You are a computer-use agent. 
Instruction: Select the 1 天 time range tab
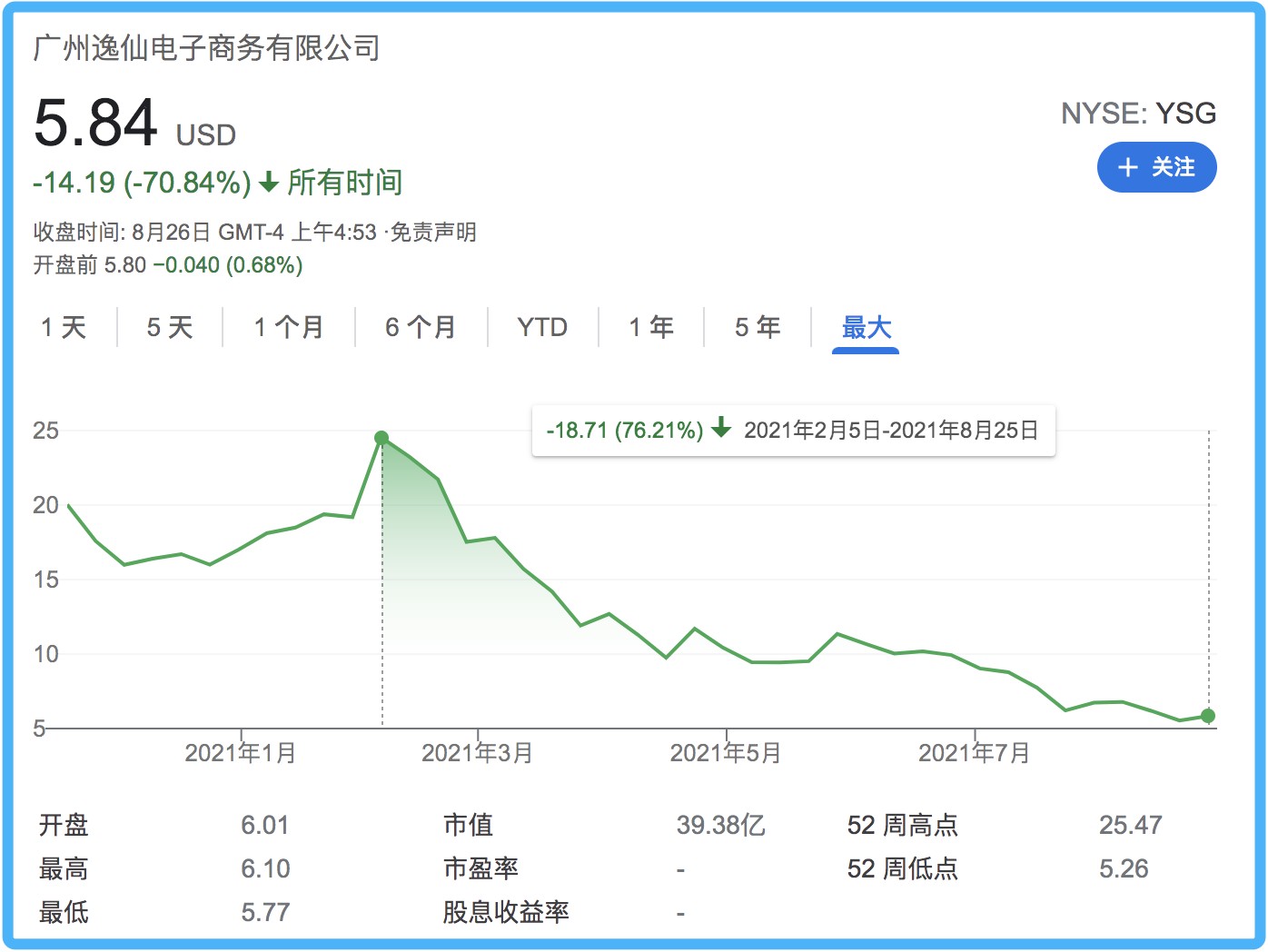pyautogui.click(x=64, y=327)
